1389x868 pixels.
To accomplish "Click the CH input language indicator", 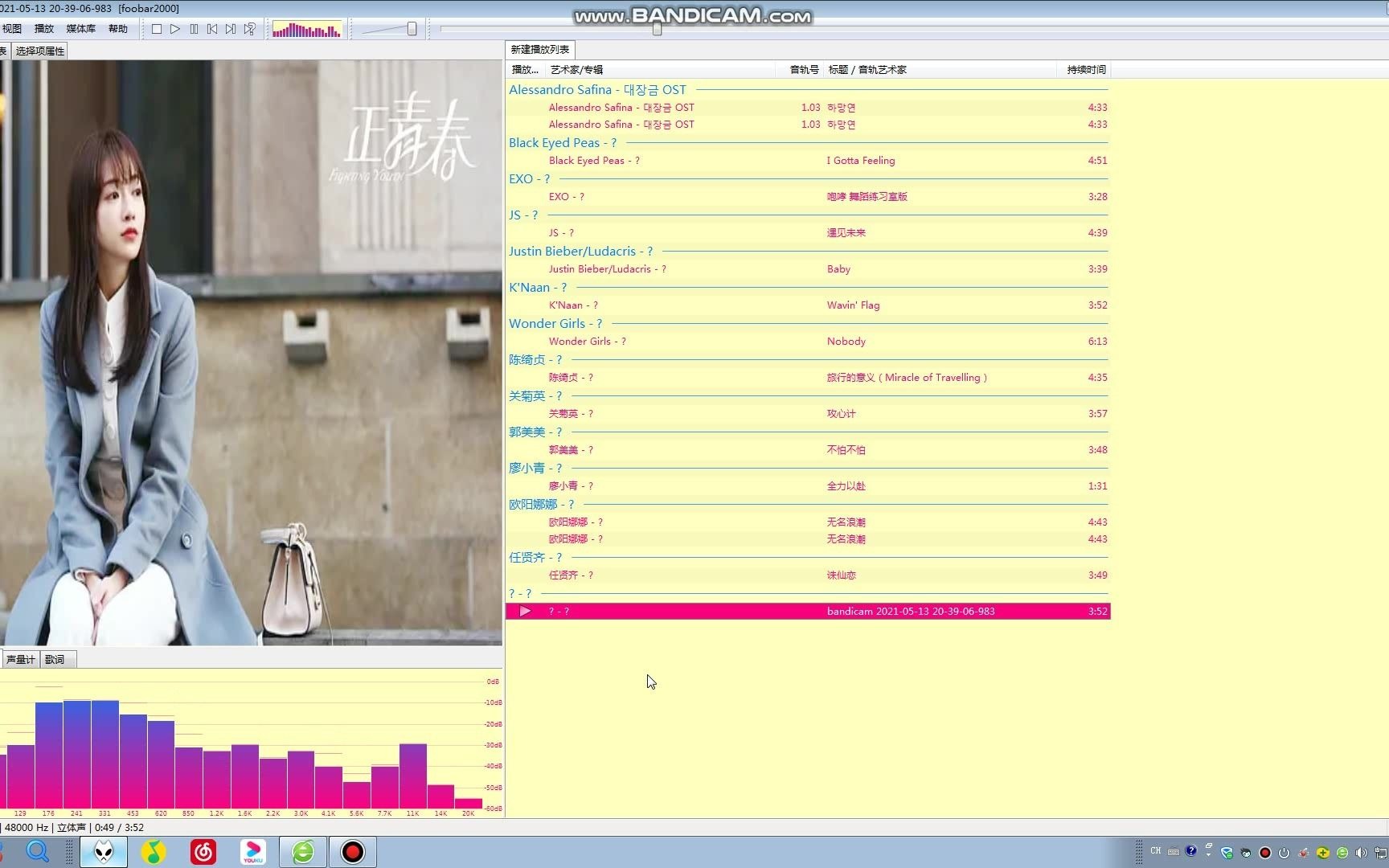I will [x=1156, y=851].
